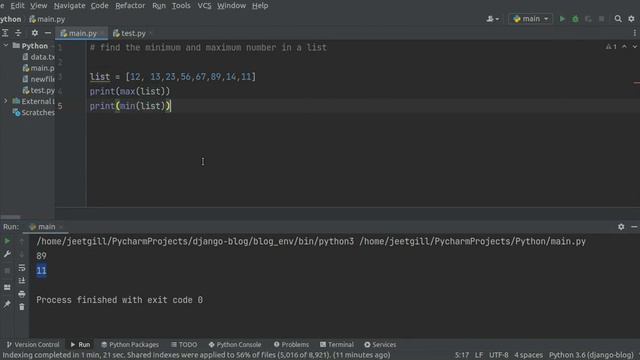The image size is (640, 360).
Task: Hide the Run panel with minus icon
Action: pyautogui.click(x=634, y=227)
